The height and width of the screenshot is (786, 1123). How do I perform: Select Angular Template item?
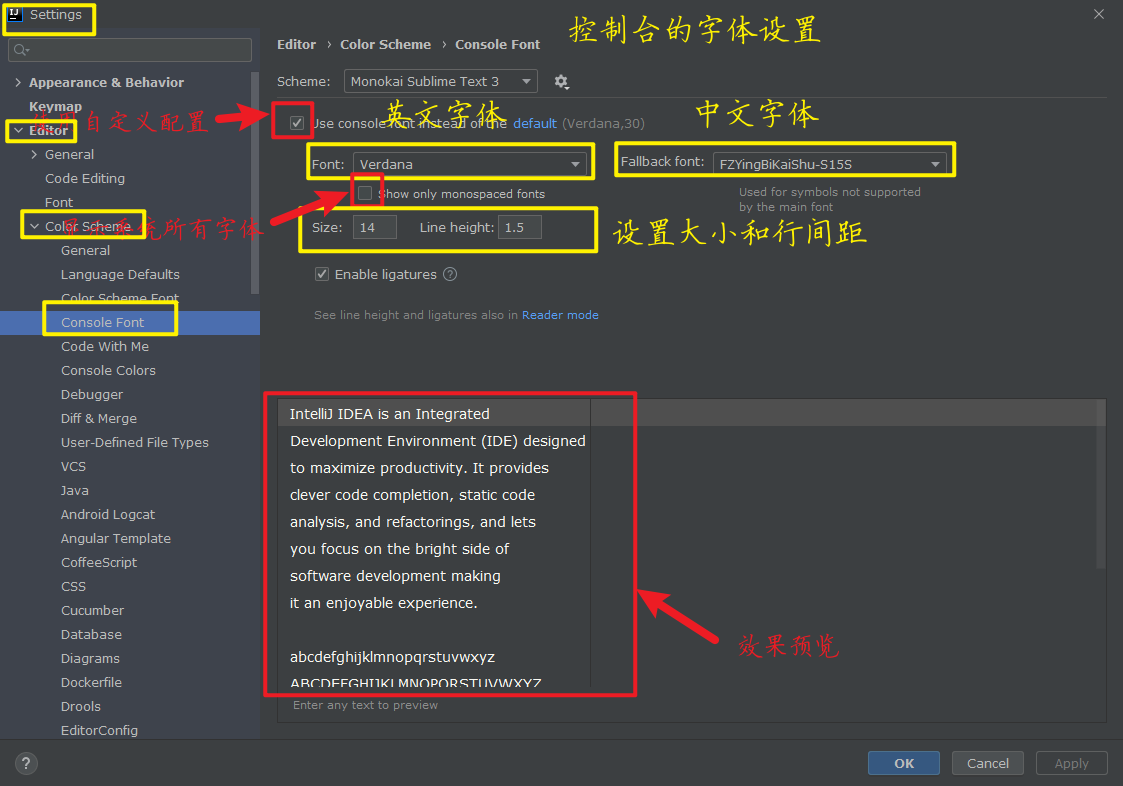[115, 538]
